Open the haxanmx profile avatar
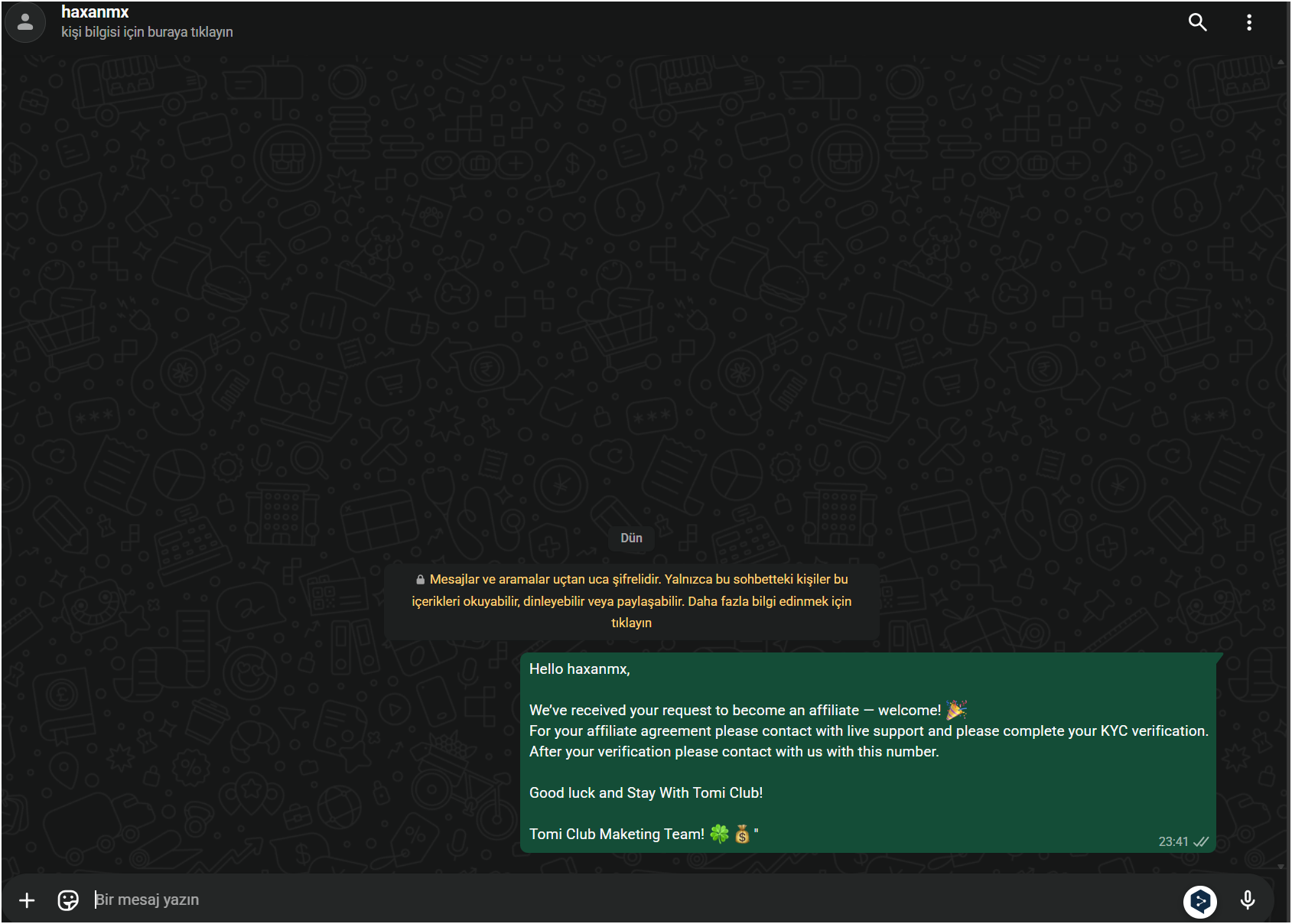Viewport: 1292px width, 924px height. (25, 22)
